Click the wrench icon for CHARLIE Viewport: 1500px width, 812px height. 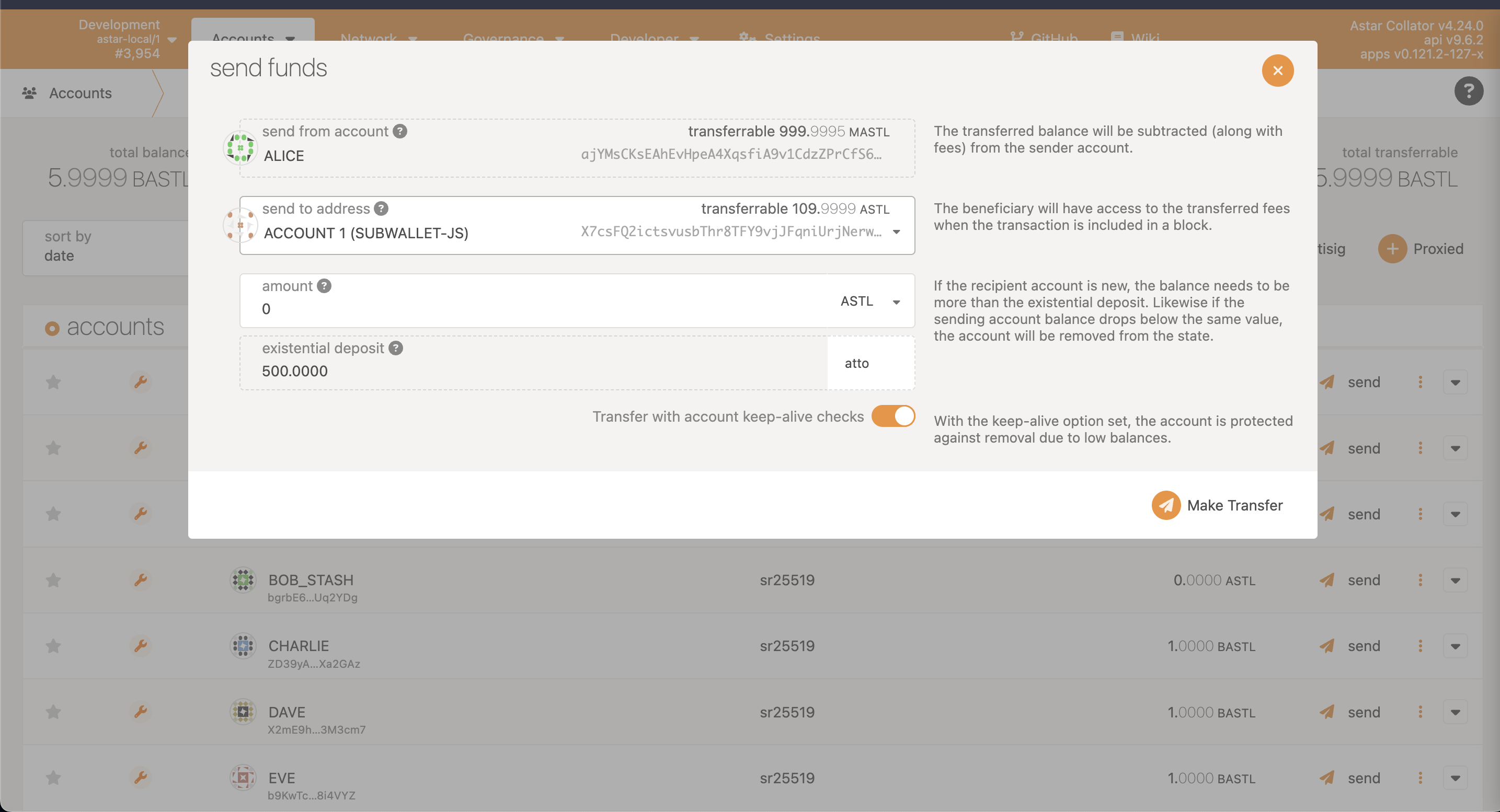[140, 645]
